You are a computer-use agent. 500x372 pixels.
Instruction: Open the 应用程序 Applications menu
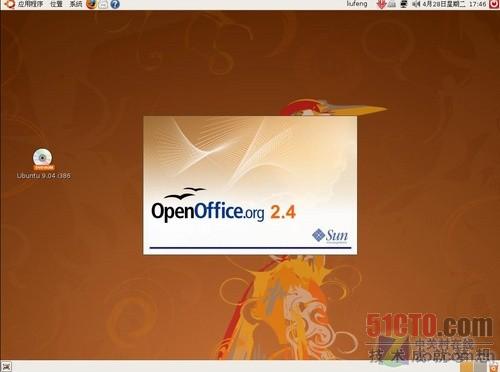[30, 4]
